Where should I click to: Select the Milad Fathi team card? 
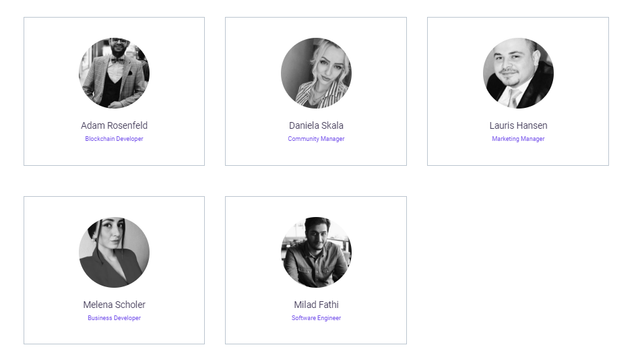click(316, 270)
